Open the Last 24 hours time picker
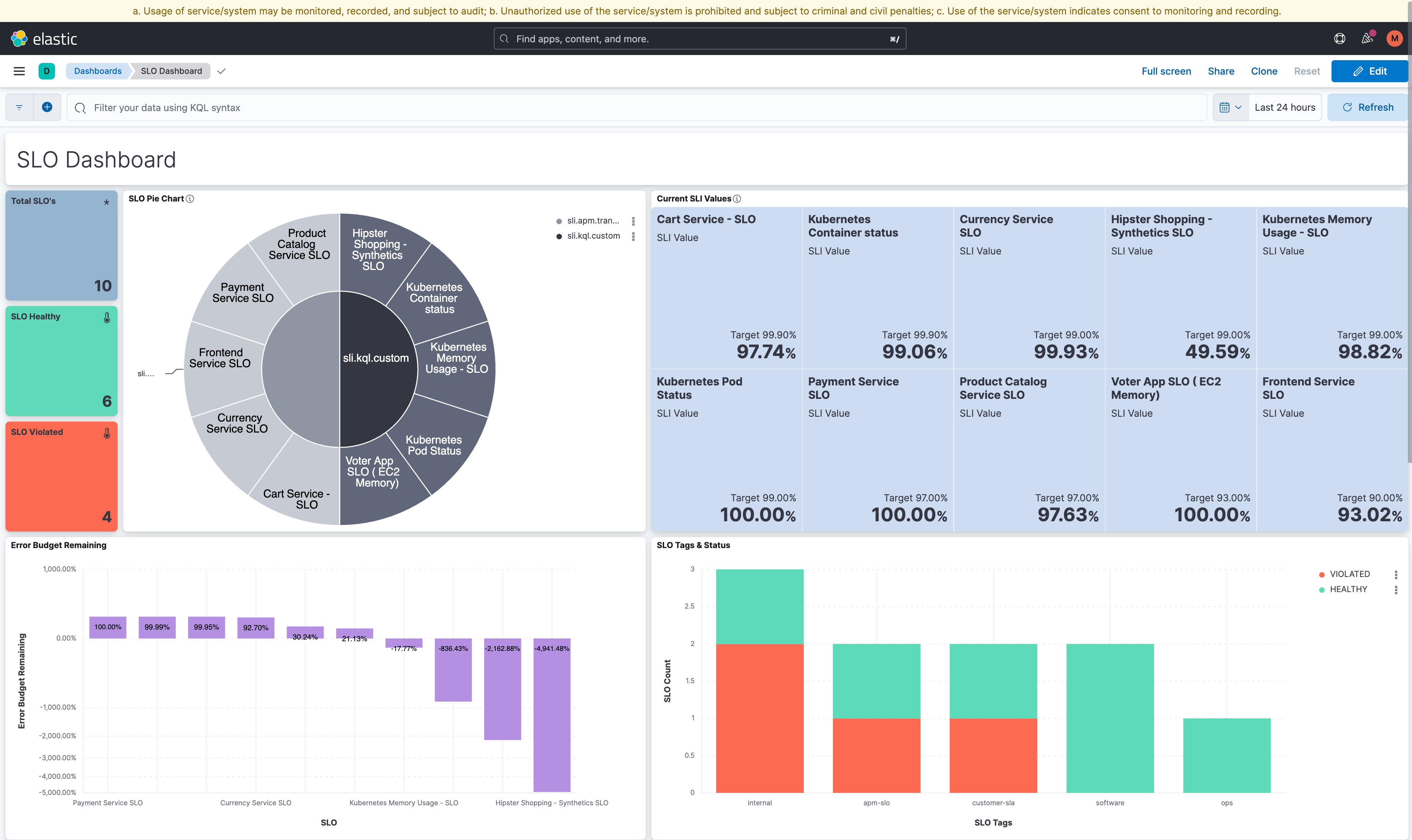The width and height of the screenshot is (1412, 840). click(1285, 108)
